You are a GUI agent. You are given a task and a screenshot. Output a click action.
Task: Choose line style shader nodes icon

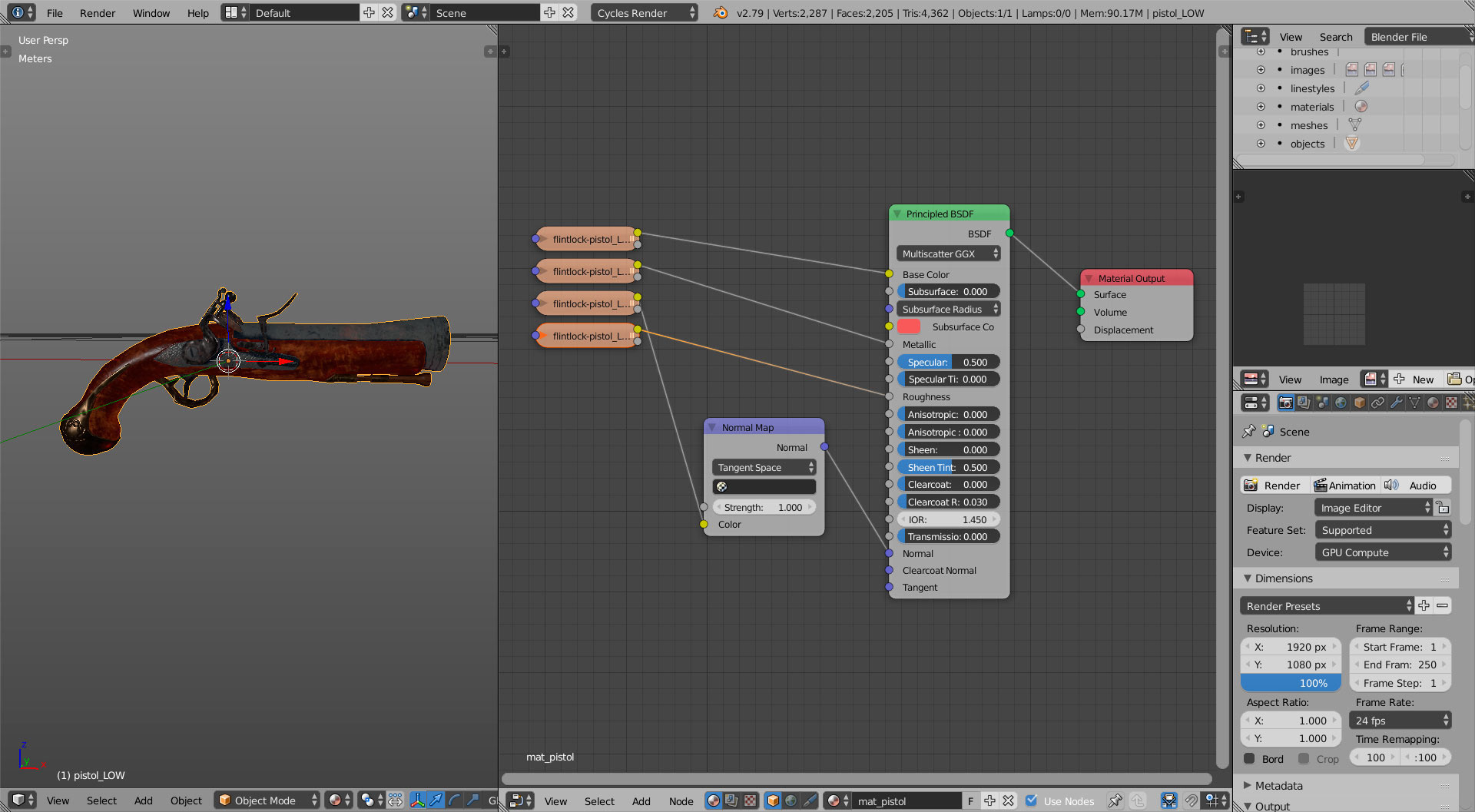810,800
